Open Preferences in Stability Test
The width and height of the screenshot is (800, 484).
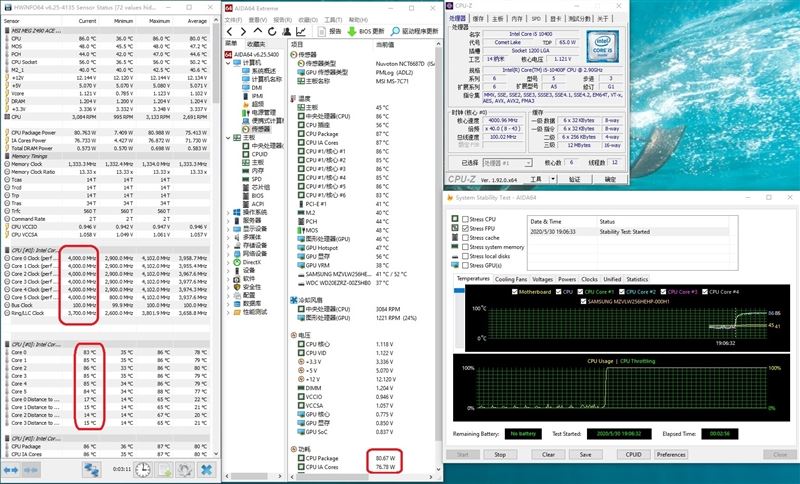pyautogui.click(x=671, y=454)
